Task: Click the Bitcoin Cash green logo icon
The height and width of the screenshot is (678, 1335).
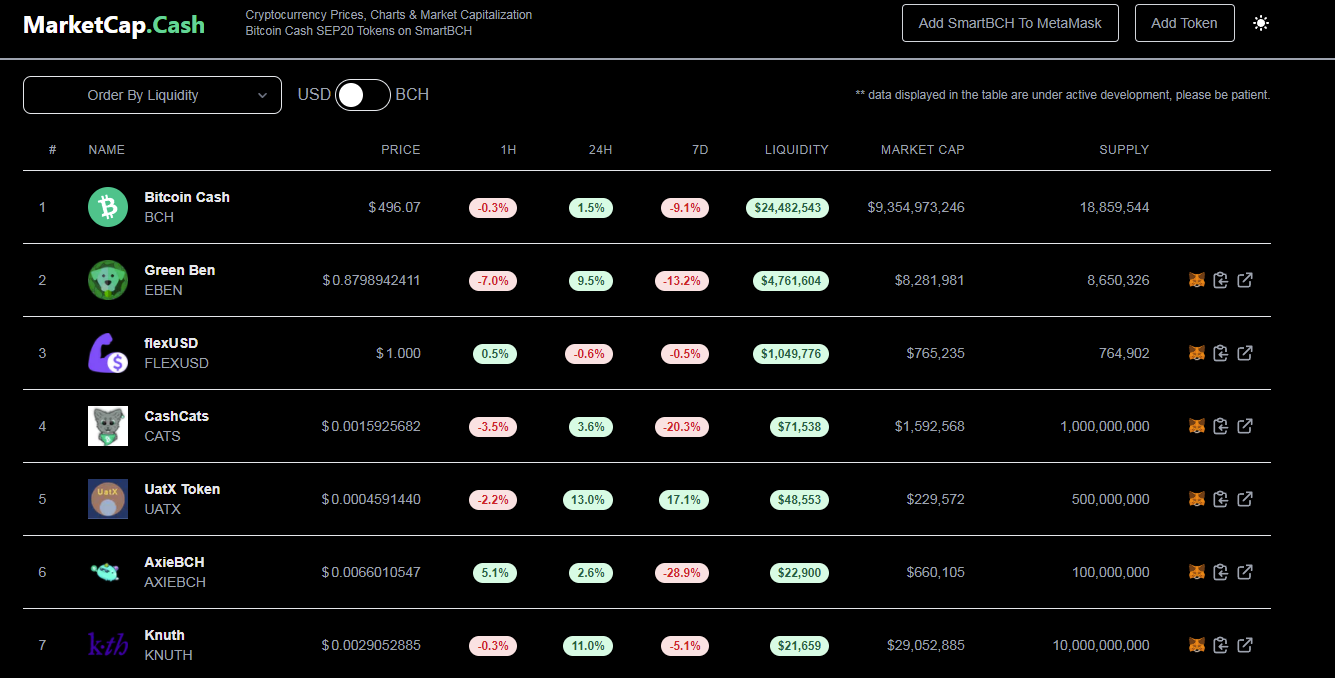Action: pos(108,207)
